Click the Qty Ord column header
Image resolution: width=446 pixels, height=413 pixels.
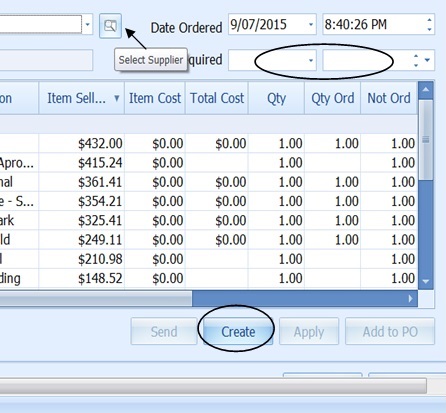332,98
